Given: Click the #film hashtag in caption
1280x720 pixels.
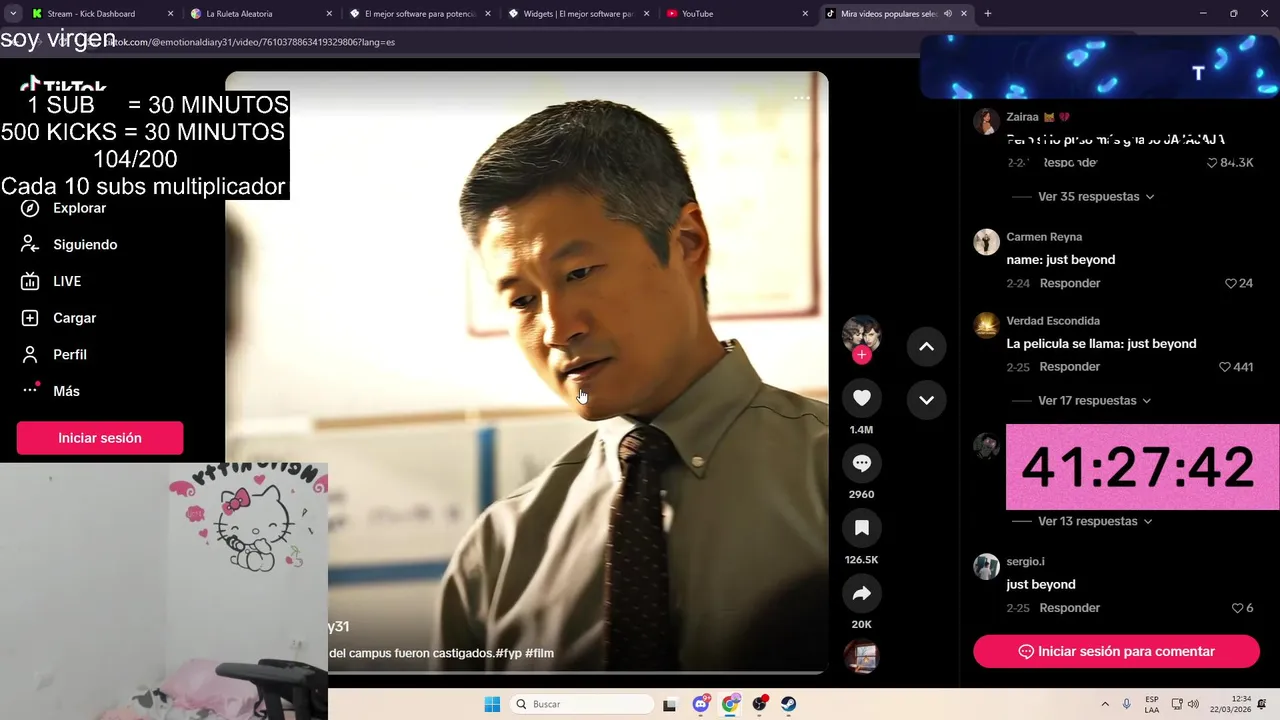Looking at the screenshot, I should 539,653.
